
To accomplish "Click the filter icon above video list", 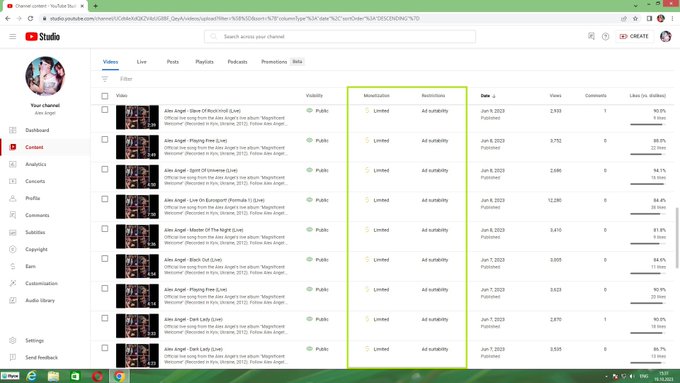I will [105, 79].
